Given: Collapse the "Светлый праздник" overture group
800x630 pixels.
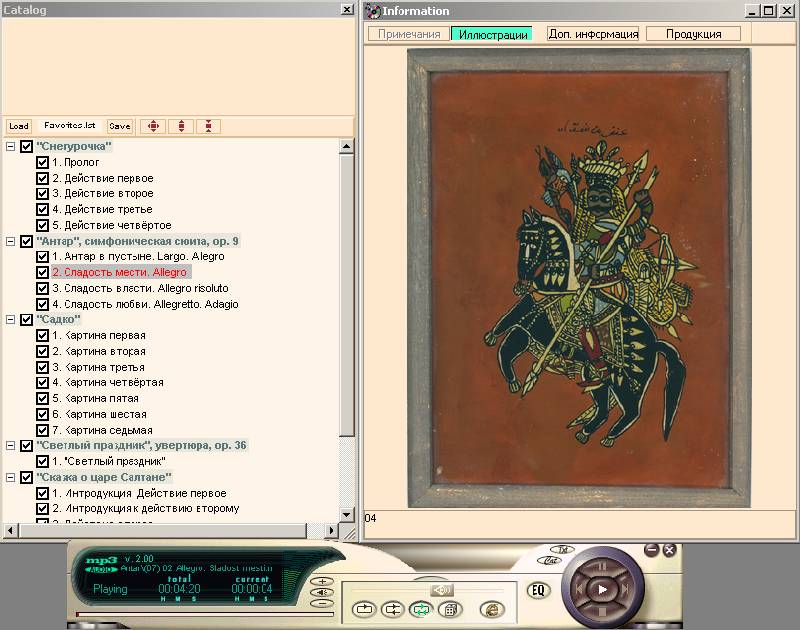Looking at the screenshot, I should click(10, 445).
